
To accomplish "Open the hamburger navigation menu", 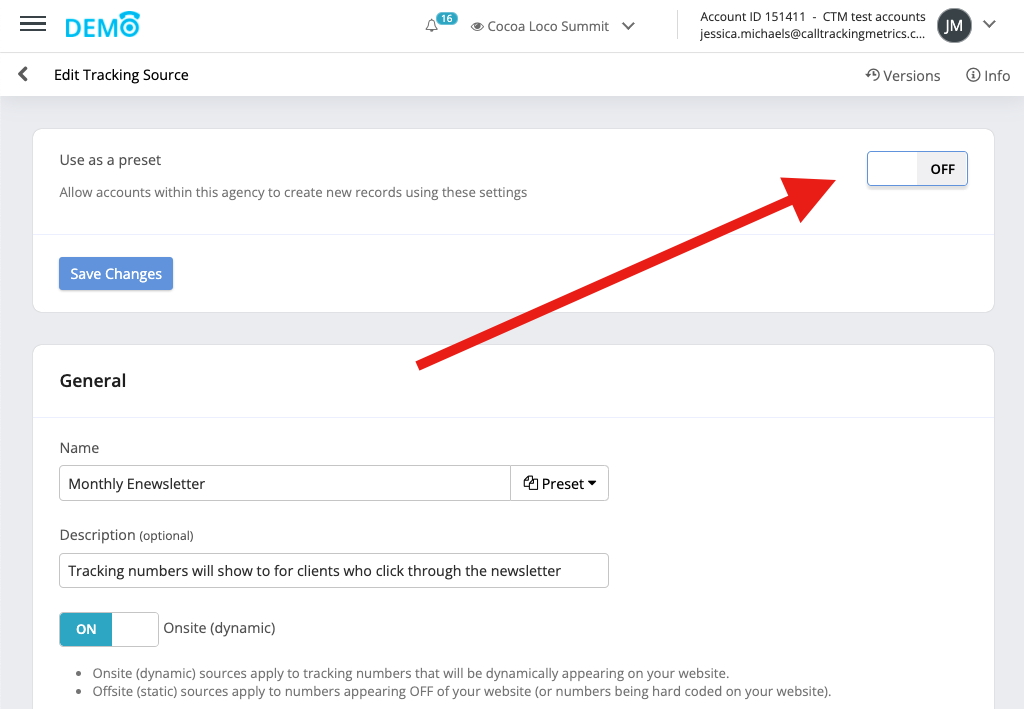I will pyautogui.click(x=33, y=25).
